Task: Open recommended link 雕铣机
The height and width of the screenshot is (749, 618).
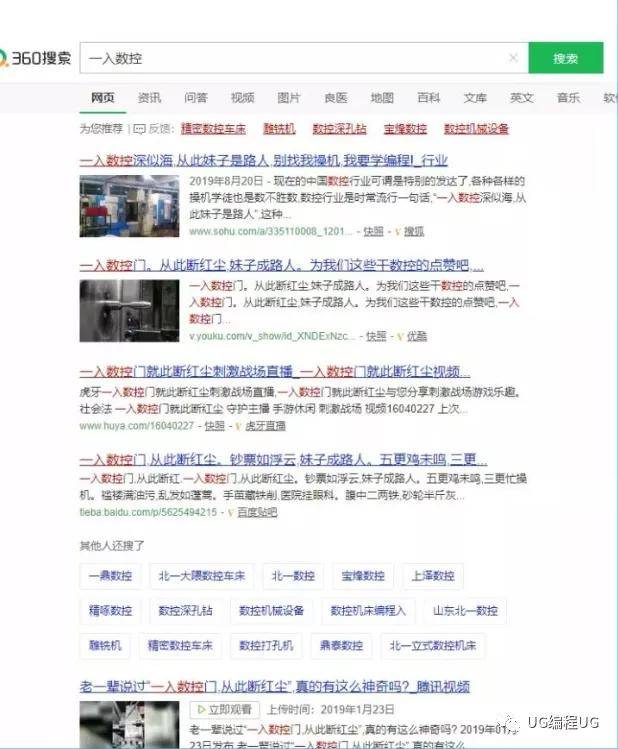Action: pos(279,128)
